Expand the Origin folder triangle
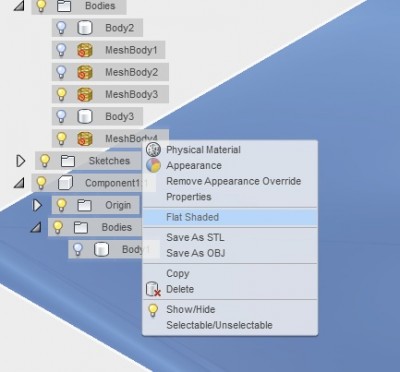This screenshot has width=400, height=372. coord(37,205)
